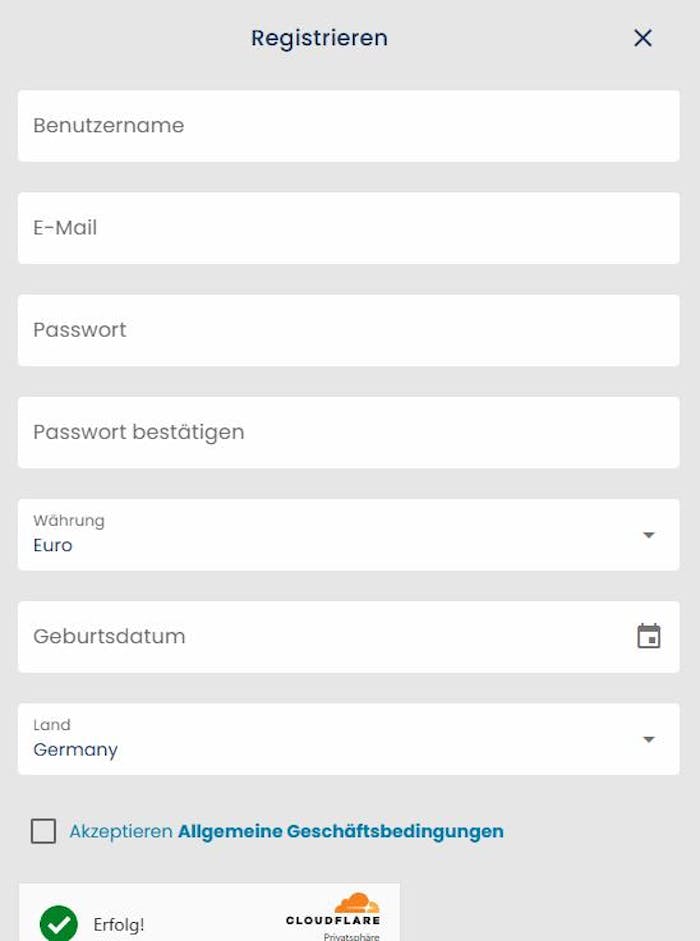This screenshot has width=700, height=941.
Task: Click into the E-Mail field
Action: pyautogui.click(x=348, y=228)
